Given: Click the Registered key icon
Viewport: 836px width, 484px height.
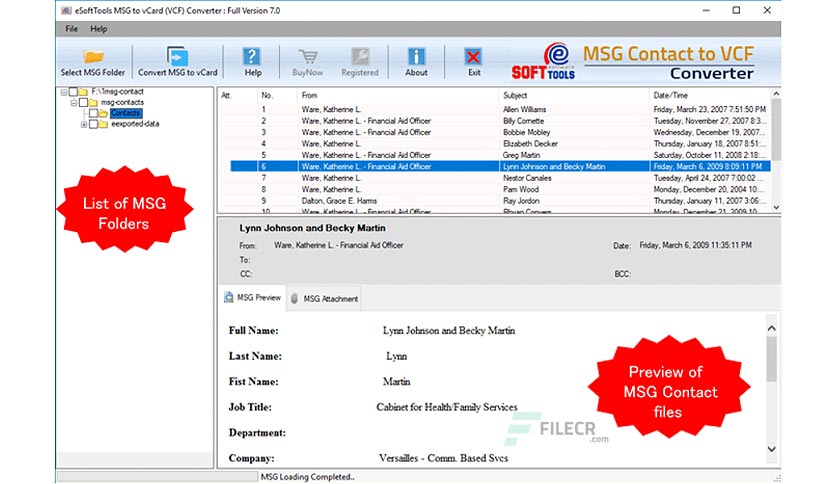Looking at the screenshot, I should (360, 56).
